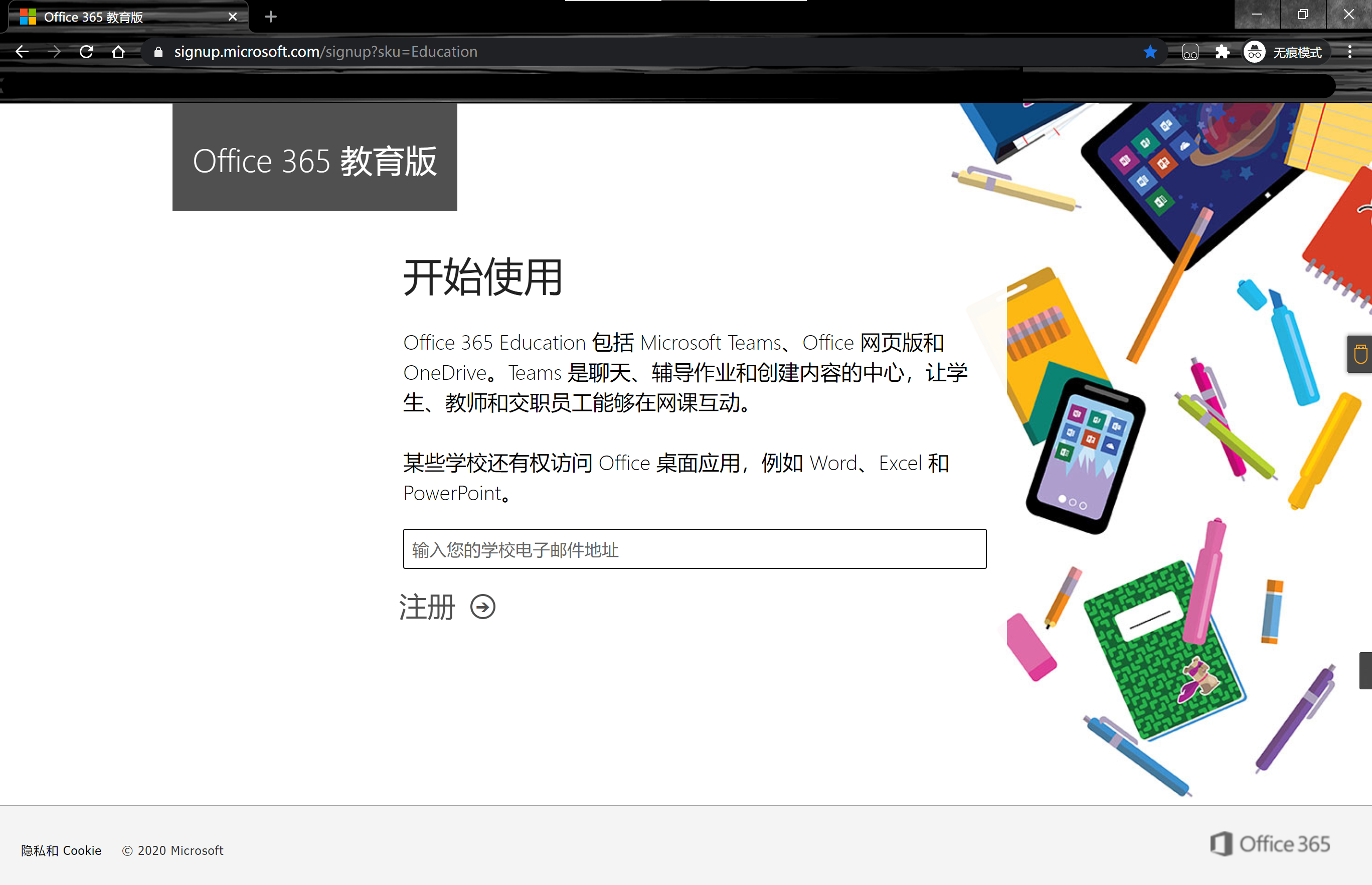Bookmark this page with the star icon

(x=1150, y=52)
